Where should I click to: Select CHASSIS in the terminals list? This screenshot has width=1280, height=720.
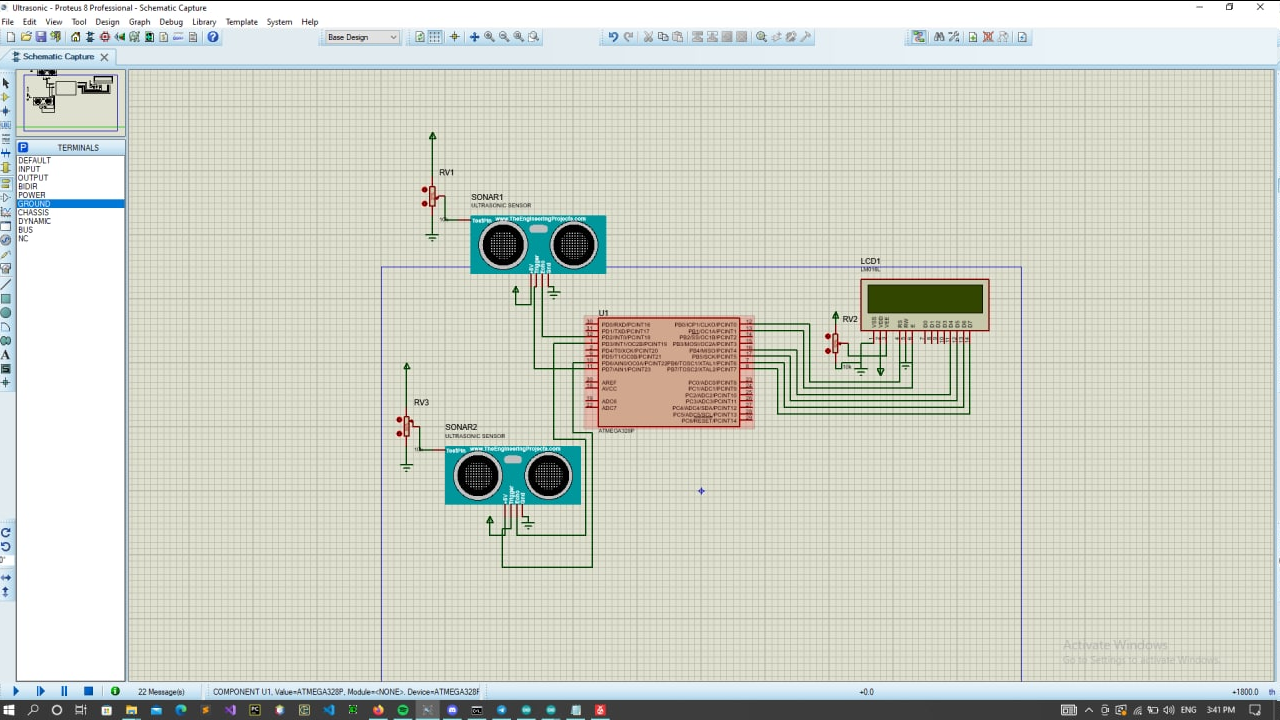(x=33, y=213)
